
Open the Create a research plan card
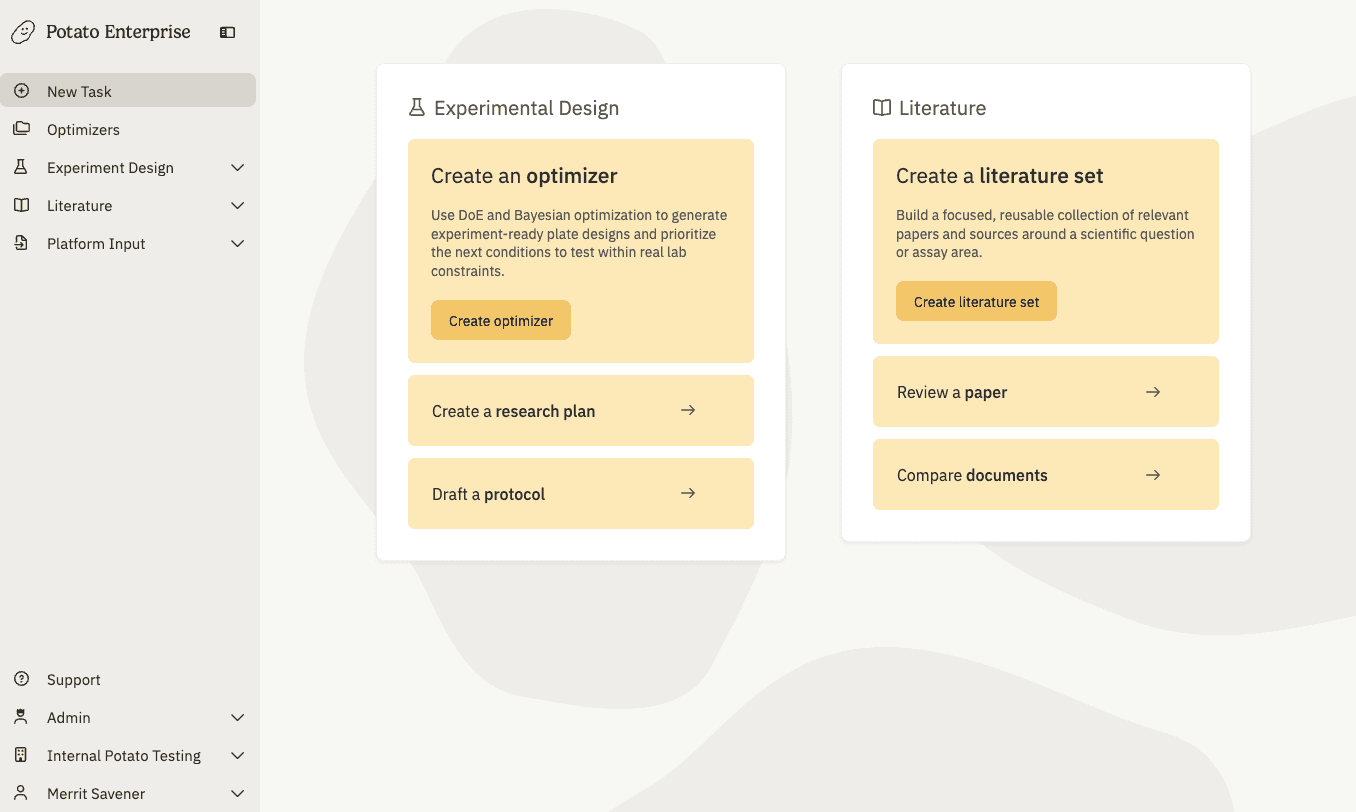pos(581,410)
